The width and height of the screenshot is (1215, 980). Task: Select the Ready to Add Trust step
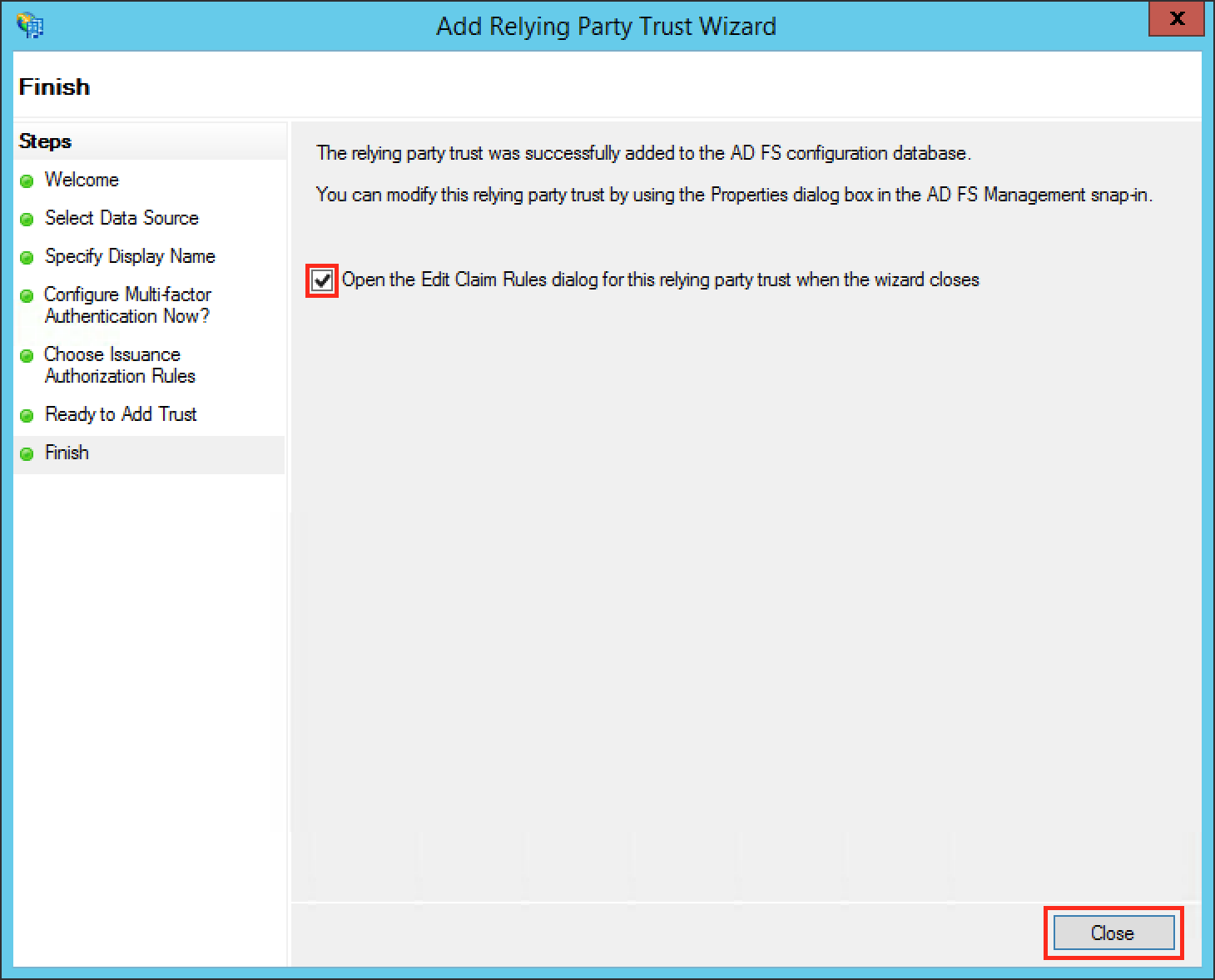121,414
